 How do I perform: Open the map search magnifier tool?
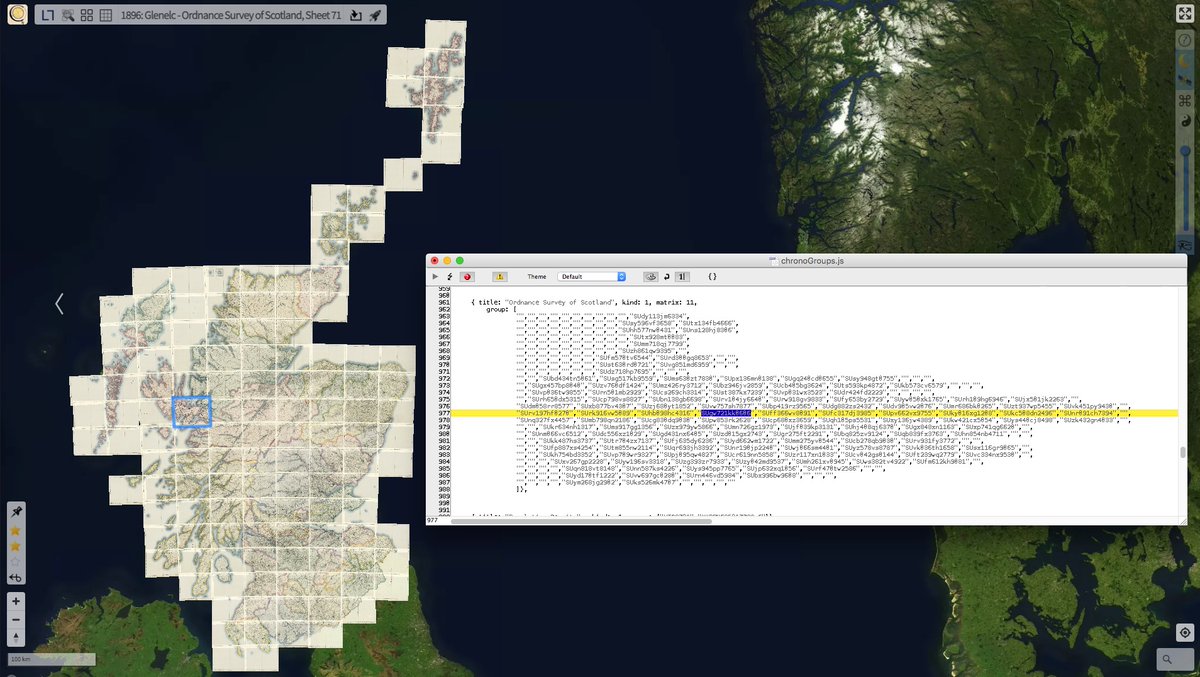click(x=68, y=16)
